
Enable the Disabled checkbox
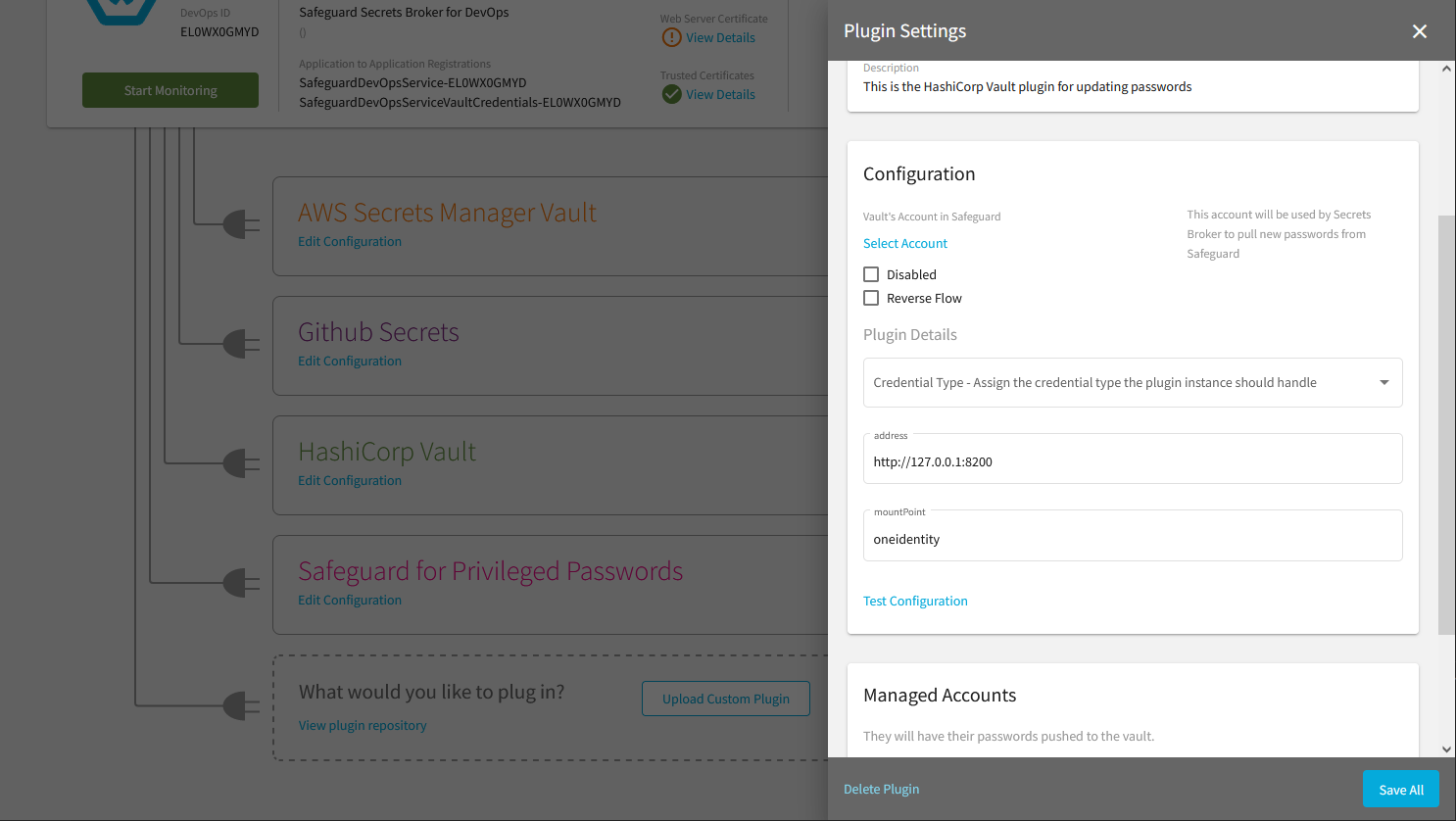pyautogui.click(x=871, y=274)
